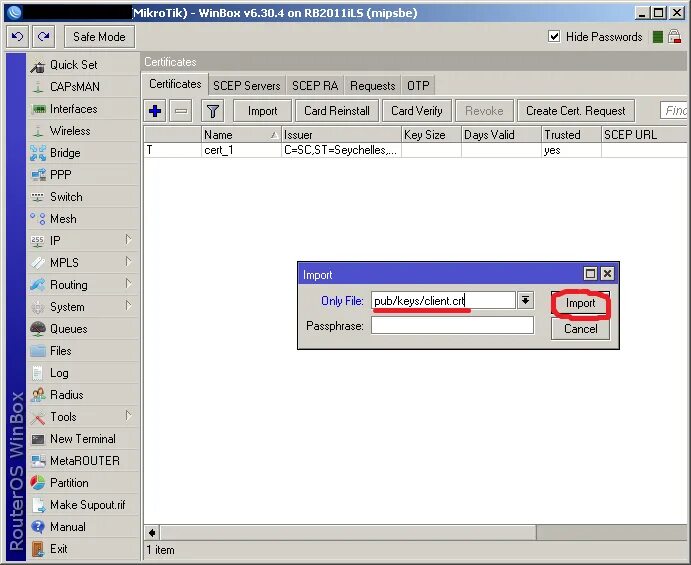The height and width of the screenshot is (565, 691).
Task: Expand the Tools submenu arrow
Action: (x=128, y=416)
